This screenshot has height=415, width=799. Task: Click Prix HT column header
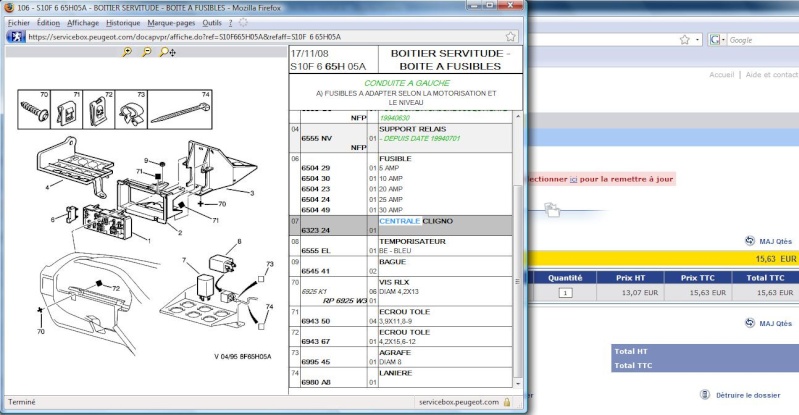click(630, 278)
